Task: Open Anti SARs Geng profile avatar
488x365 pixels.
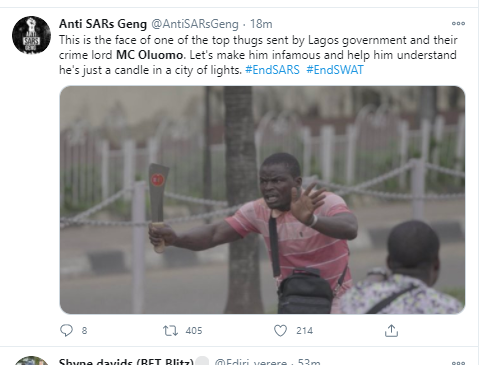Action: [x=31, y=35]
